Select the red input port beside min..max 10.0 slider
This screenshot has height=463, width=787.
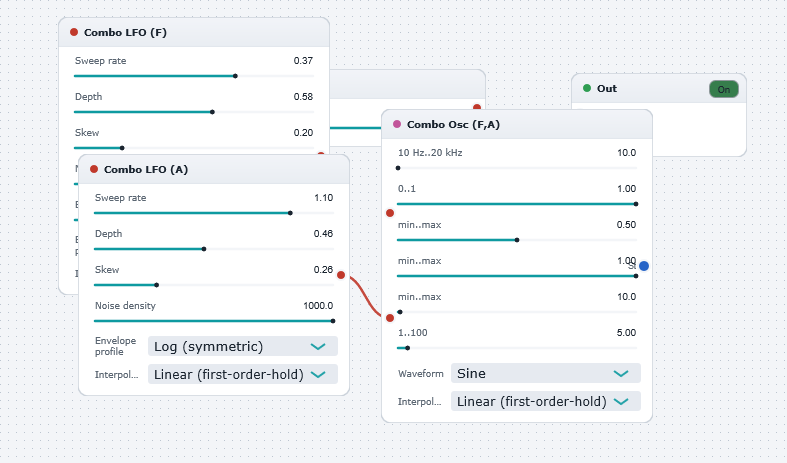pos(390,318)
